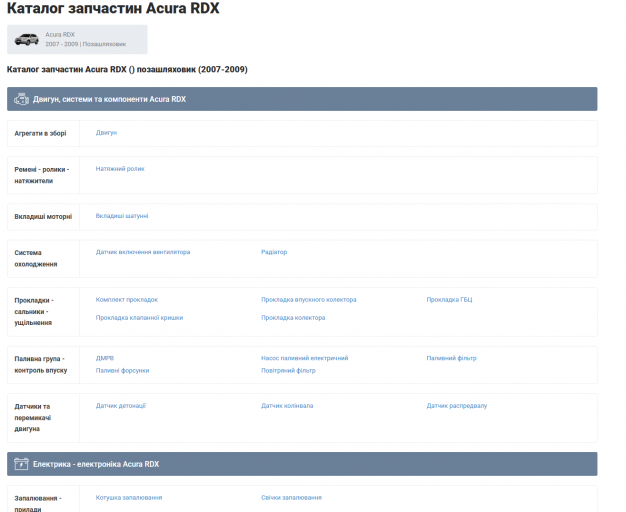Viewport: 626px width, 512px height.
Task: Open the Прокладка ГБЦ link
Action: 449,300
